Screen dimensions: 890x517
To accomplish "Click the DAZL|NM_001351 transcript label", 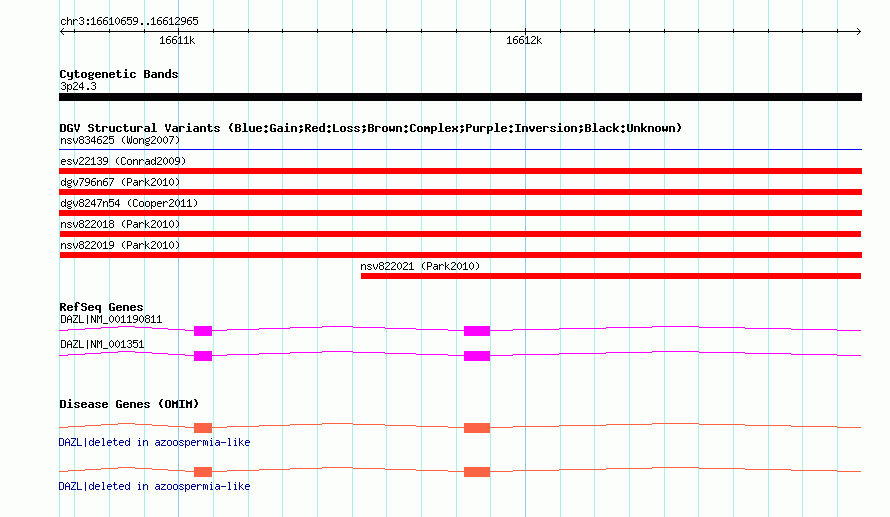I will point(102,344).
